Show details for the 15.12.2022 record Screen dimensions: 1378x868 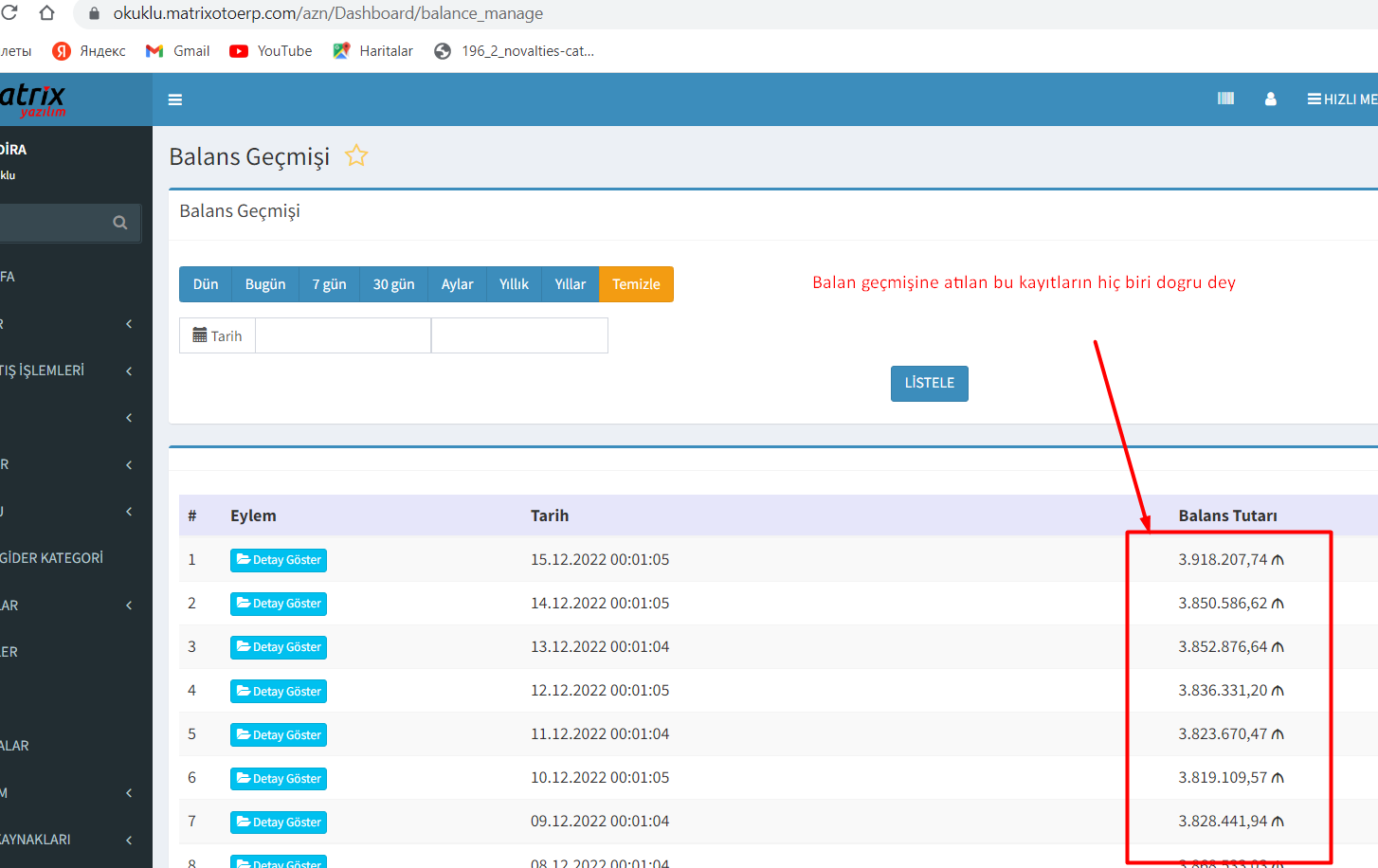pos(279,560)
